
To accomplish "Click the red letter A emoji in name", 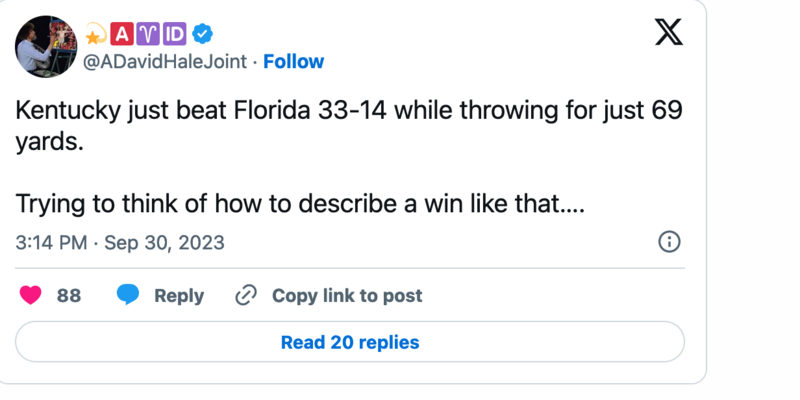I will [121, 34].
